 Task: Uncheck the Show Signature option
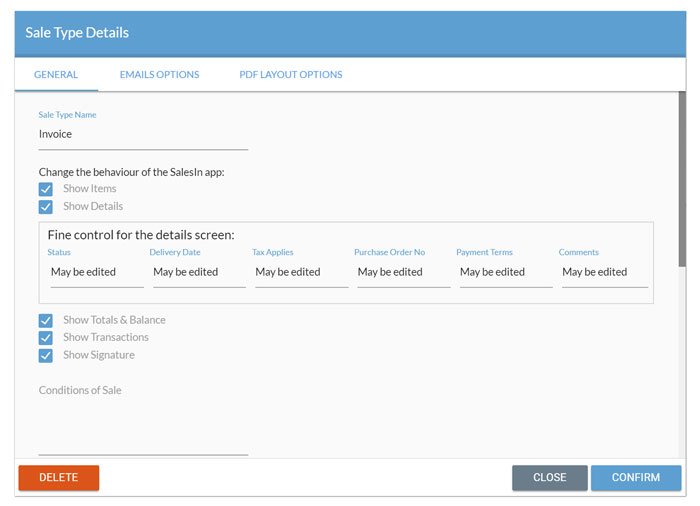click(46, 355)
